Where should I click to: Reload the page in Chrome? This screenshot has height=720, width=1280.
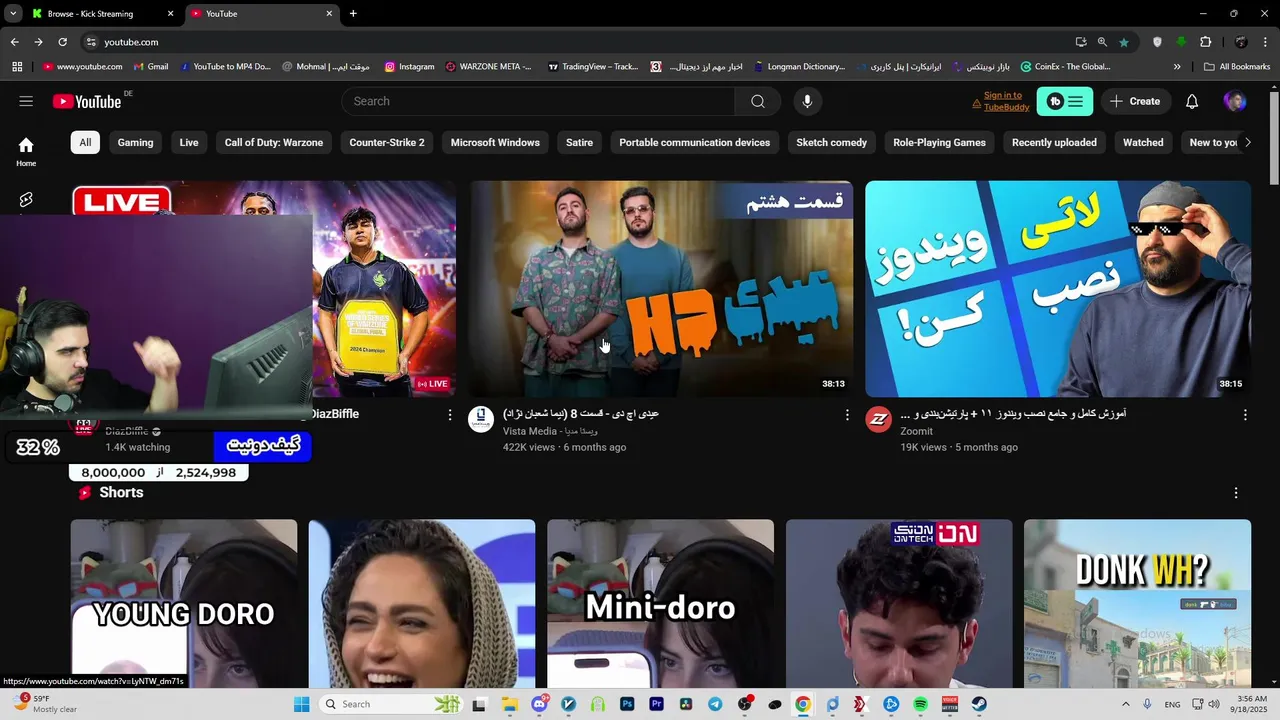pos(62,42)
